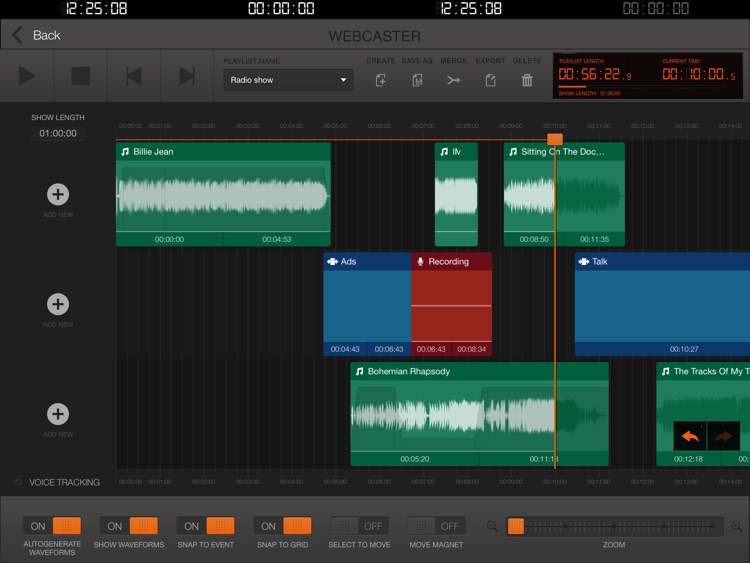Stop playback with the stop button
This screenshot has width=750, height=563.
pyautogui.click(x=80, y=76)
